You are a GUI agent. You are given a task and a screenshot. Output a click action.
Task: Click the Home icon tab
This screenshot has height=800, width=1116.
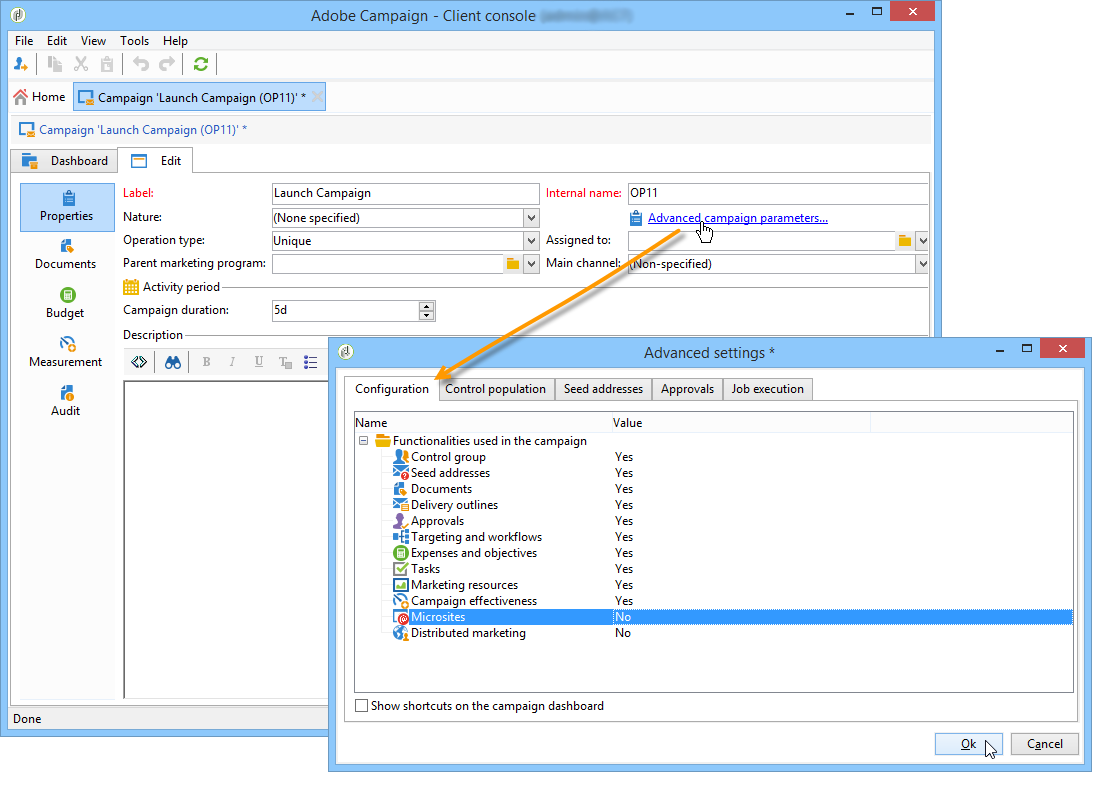pyautogui.click(x=40, y=97)
